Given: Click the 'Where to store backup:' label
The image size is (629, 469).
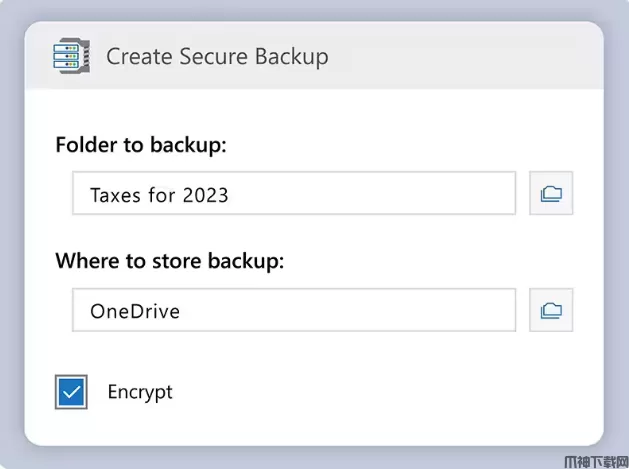Looking at the screenshot, I should pyautogui.click(x=170, y=262).
